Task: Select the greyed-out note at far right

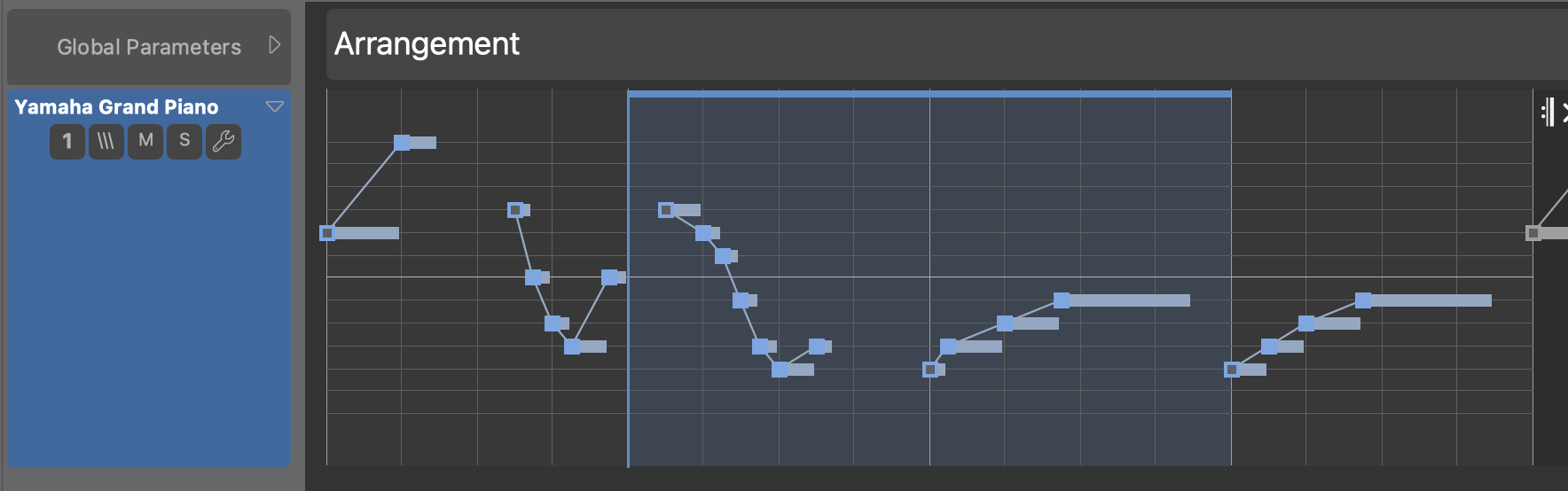Action: pyautogui.click(x=1547, y=233)
